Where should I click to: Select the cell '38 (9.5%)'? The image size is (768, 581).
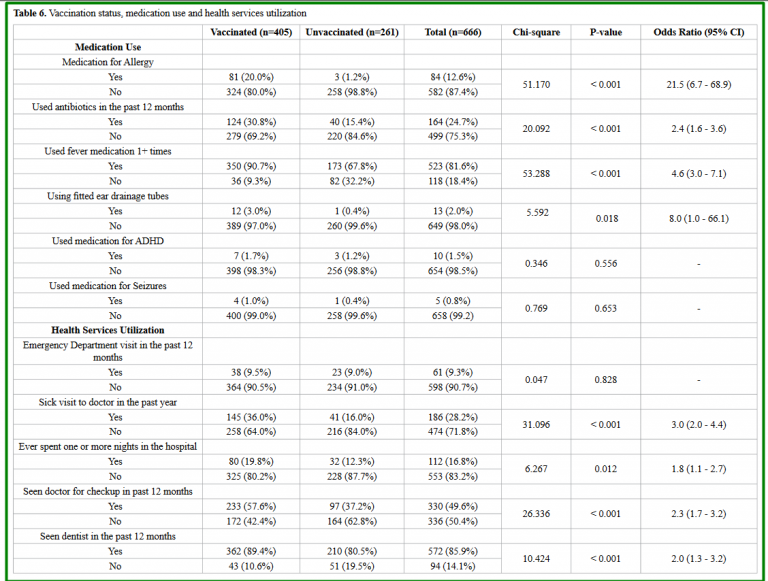click(251, 372)
